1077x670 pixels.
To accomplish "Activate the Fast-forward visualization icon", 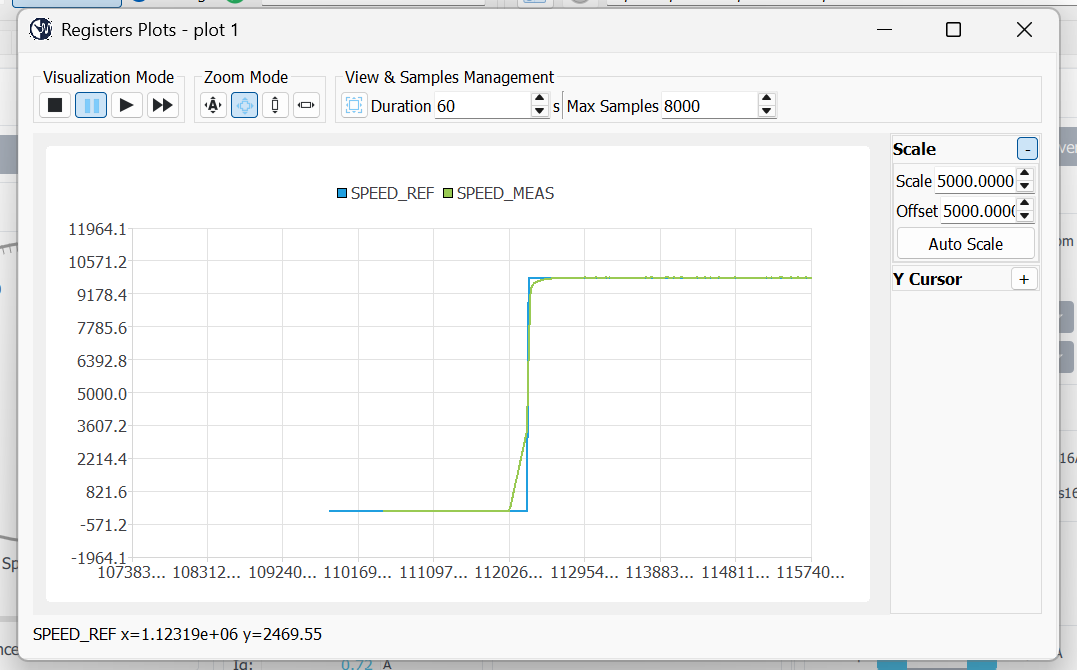I will (163, 105).
